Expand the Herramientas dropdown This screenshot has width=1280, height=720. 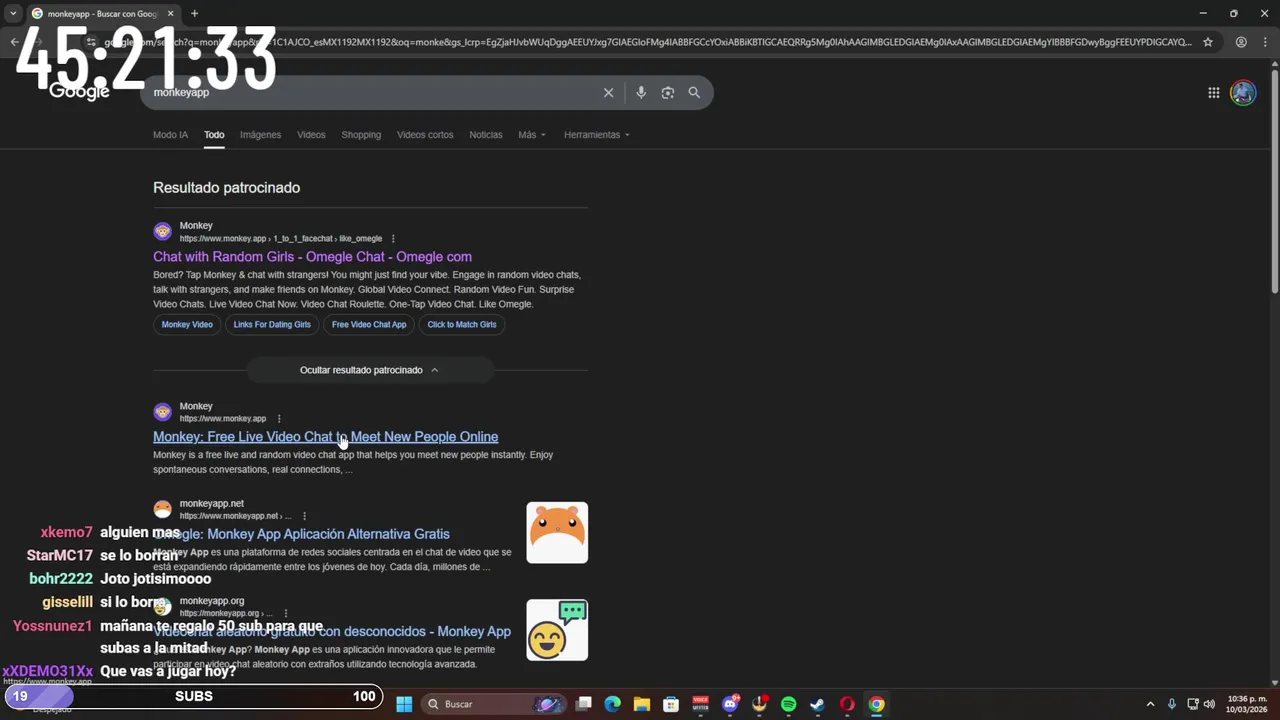pyautogui.click(x=597, y=135)
